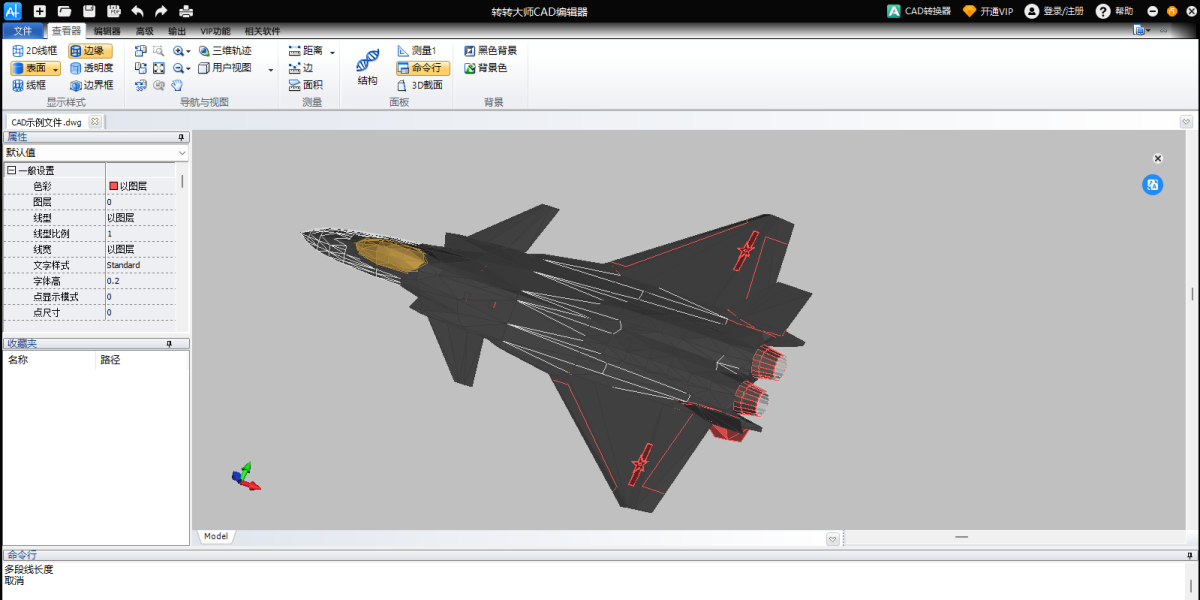
Task: Select the 透明度 transparency display style
Action: pos(91,68)
